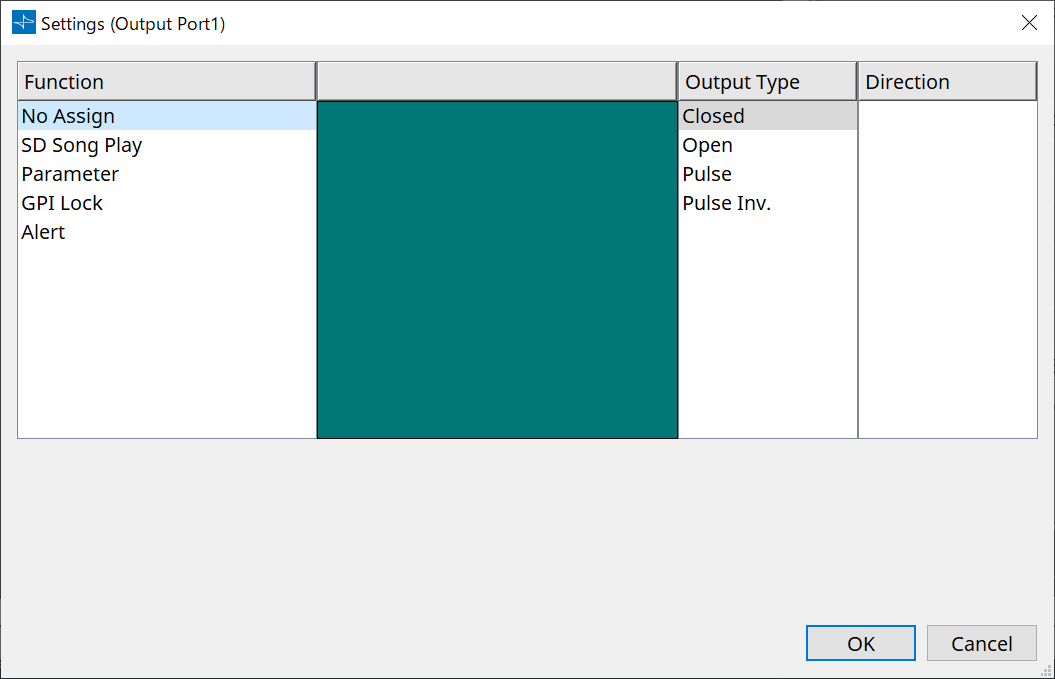Dismiss the dialog with Cancel
Viewport: 1055px width, 679px height.
981,643
